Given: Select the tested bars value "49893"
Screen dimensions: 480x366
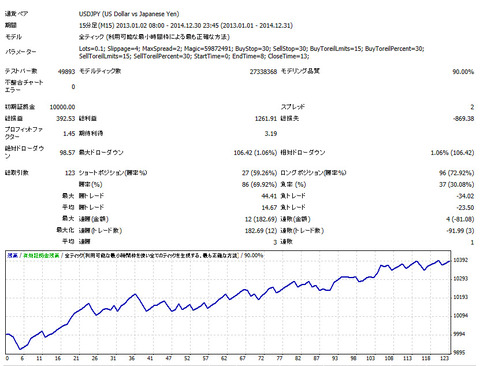Looking at the screenshot, I should click(66, 71).
